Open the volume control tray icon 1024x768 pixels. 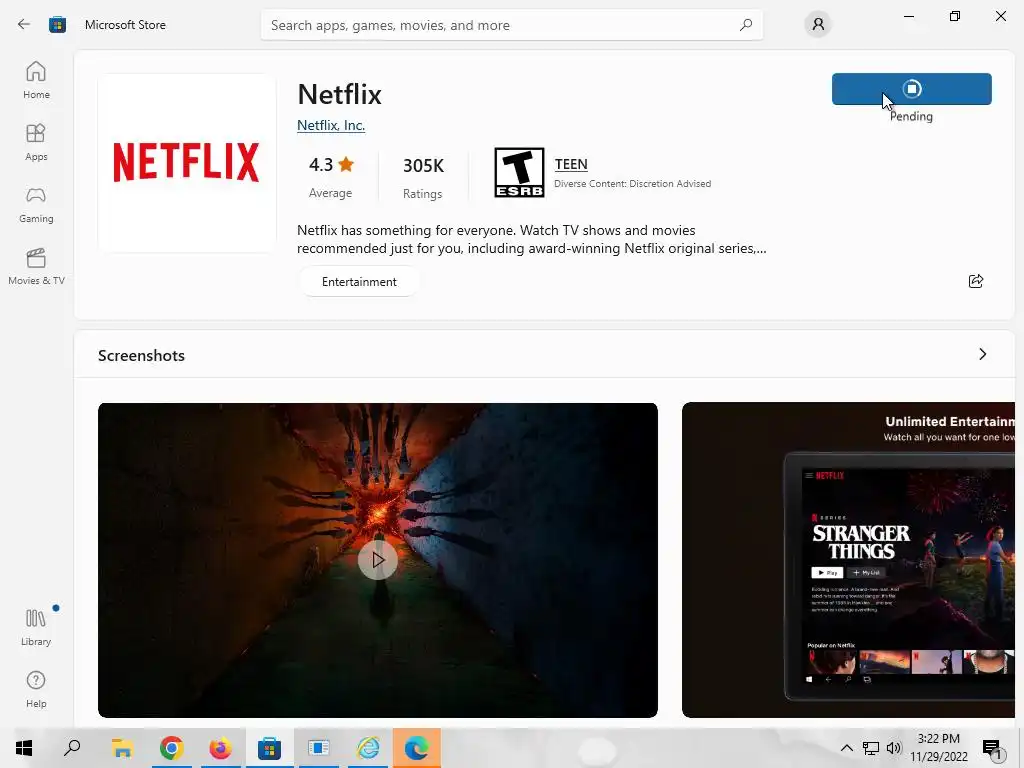coord(894,748)
